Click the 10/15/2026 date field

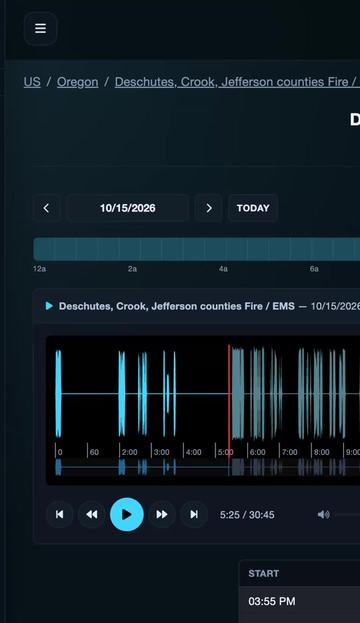pos(128,208)
